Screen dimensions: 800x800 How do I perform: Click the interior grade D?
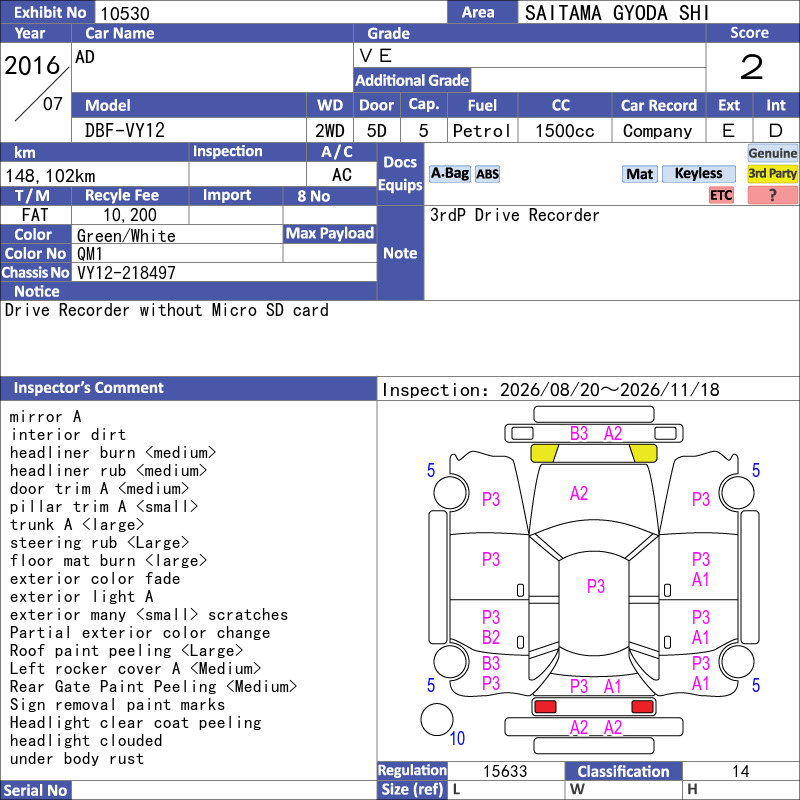click(x=776, y=131)
